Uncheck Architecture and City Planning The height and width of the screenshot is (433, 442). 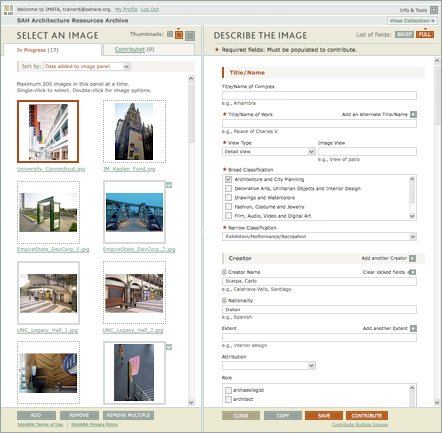pyautogui.click(x=228, y=179)
